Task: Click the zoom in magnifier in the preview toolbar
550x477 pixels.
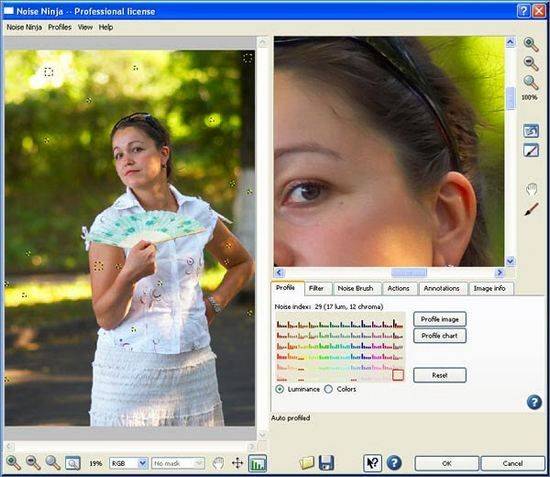Action: pos(531,45)
